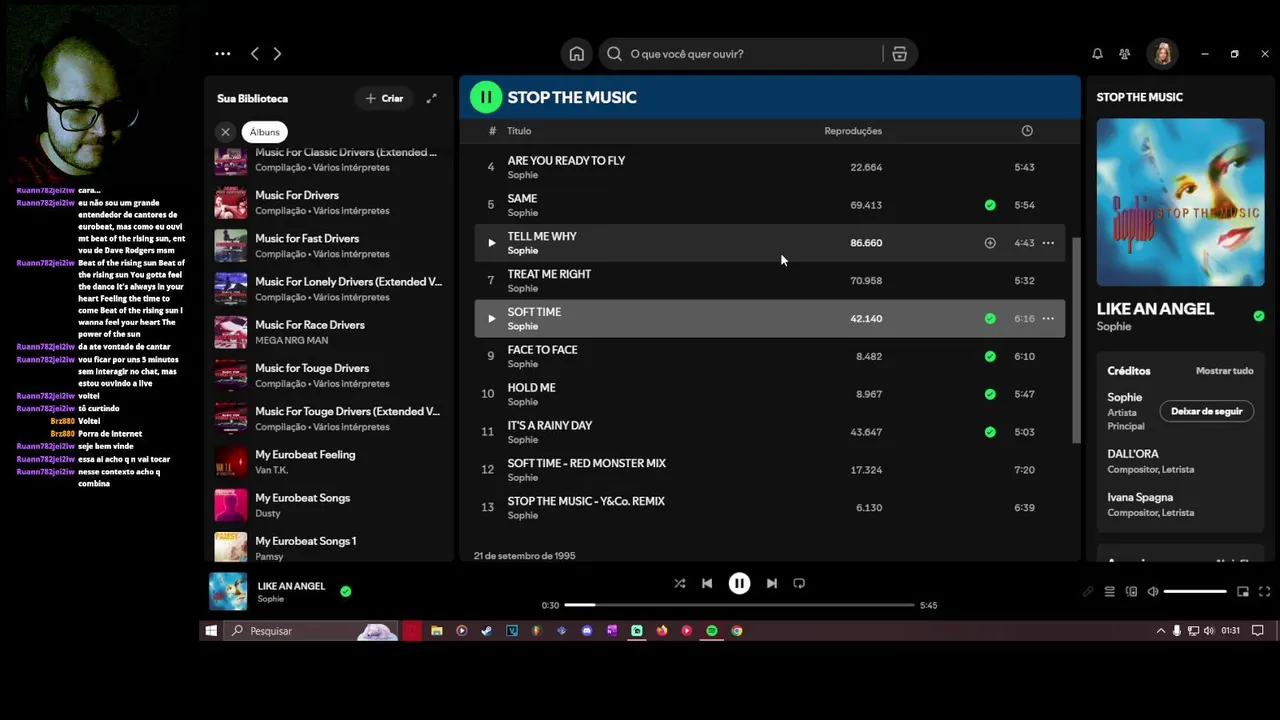The height and width of the screenshot is (720, 1280).
Task: Open more options for SOFT TIME
Action: 1048,319
